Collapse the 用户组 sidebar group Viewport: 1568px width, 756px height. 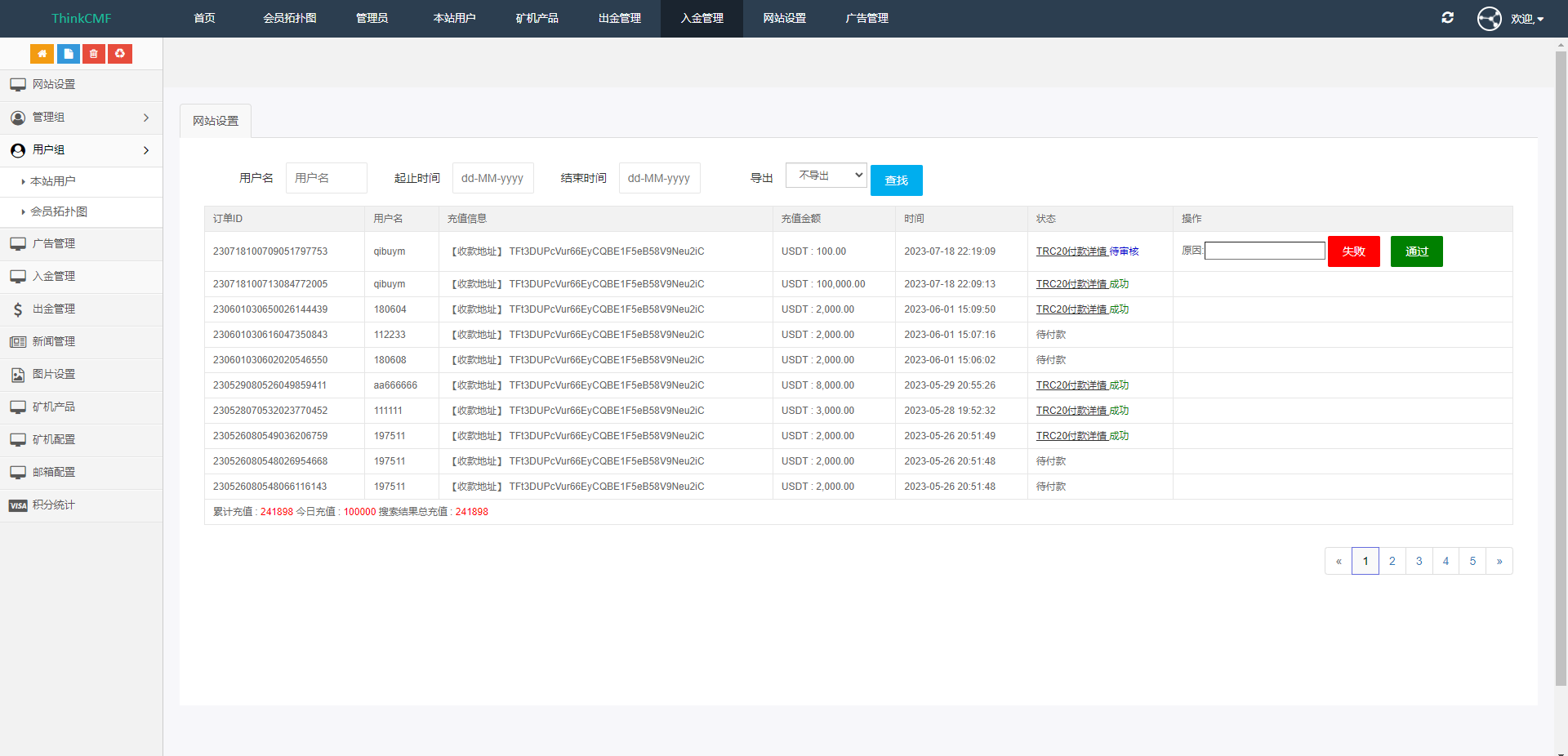(81, 150)
